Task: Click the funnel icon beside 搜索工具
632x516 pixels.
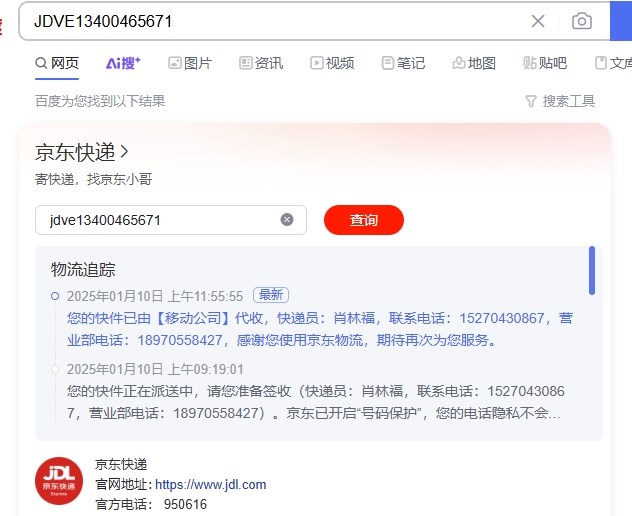Action: coord(531,101)
